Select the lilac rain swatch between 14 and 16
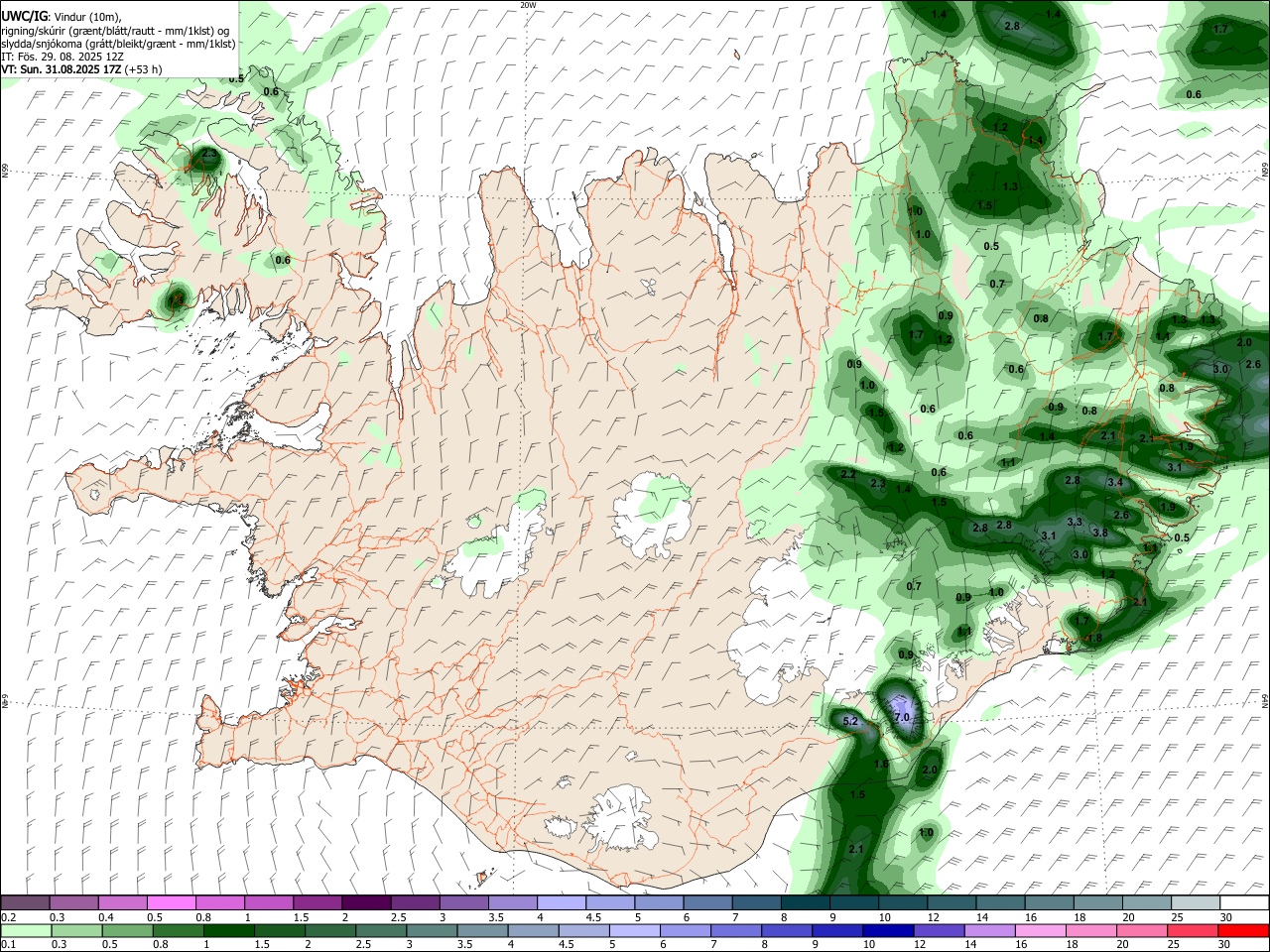1270x952 pixels. click(988, 930)
